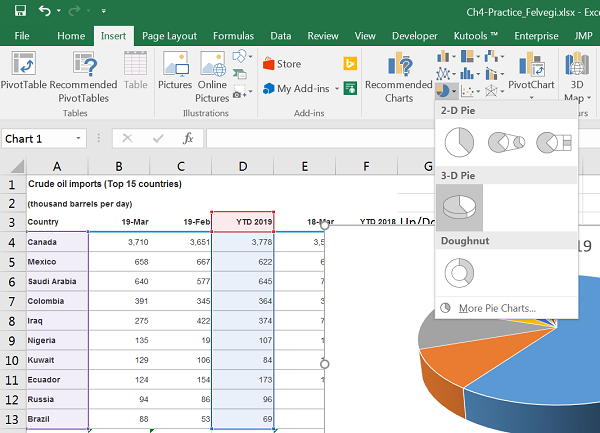Choose the Doughnut chart option
600x433 pixels.
(459, 273)
